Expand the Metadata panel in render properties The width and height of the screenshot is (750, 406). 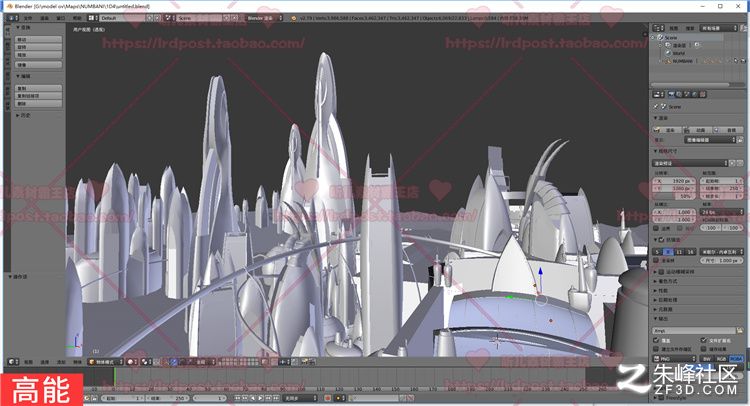661,309
